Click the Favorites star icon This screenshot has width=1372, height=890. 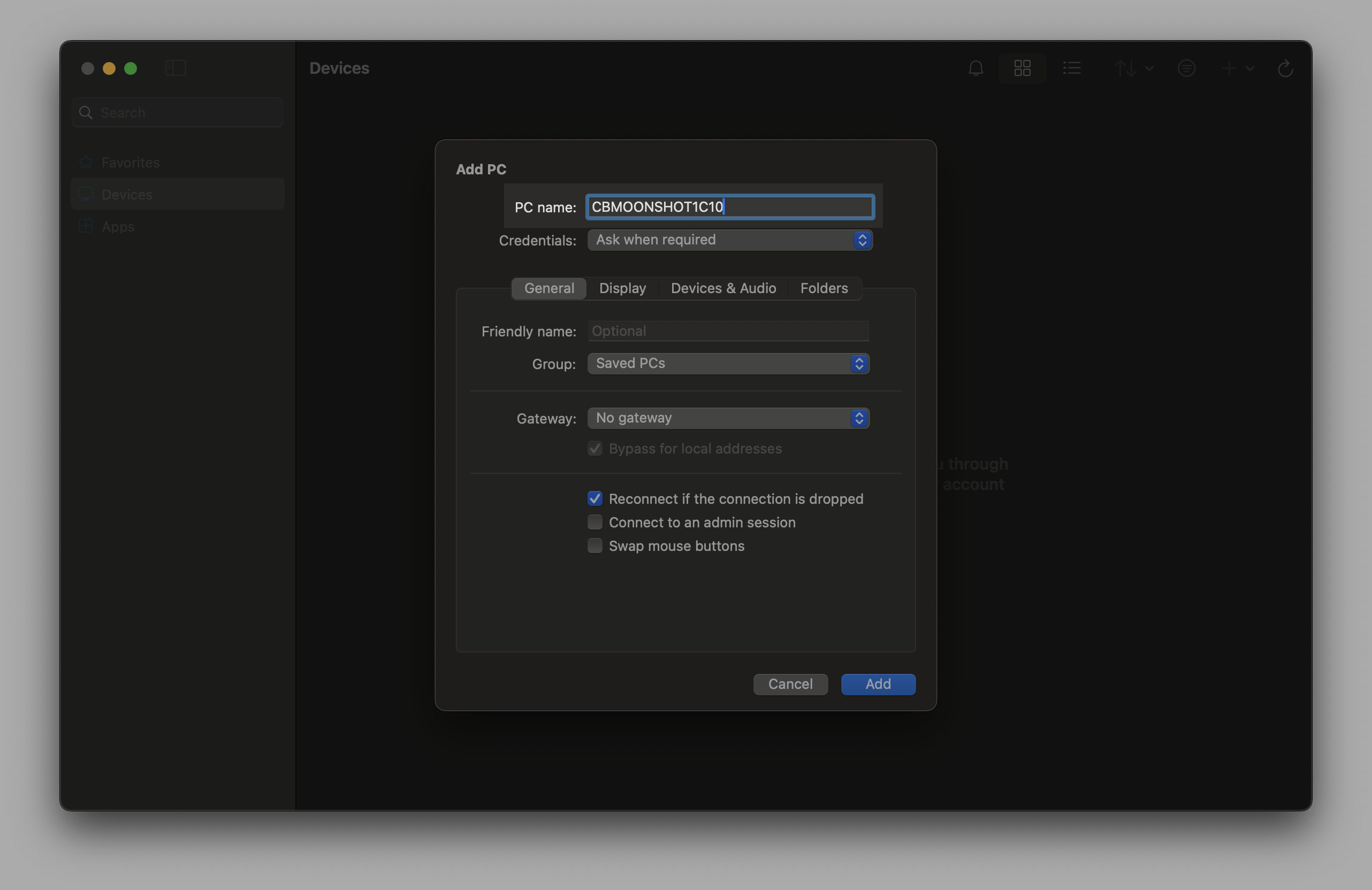86,162
